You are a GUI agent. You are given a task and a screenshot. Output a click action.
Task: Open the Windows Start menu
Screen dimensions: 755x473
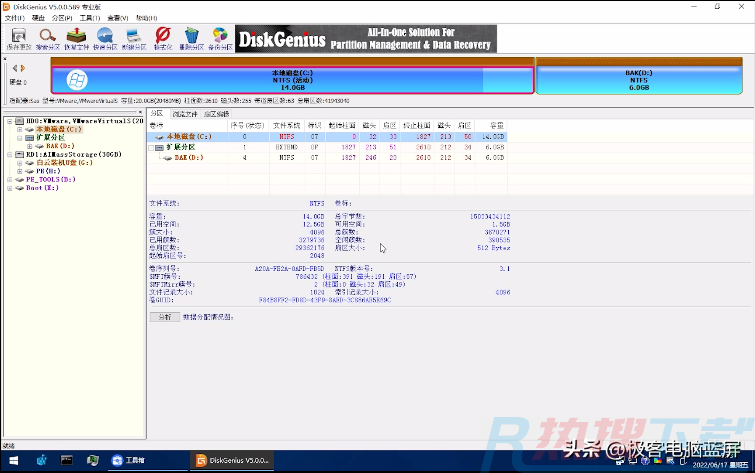coord(13,461)
